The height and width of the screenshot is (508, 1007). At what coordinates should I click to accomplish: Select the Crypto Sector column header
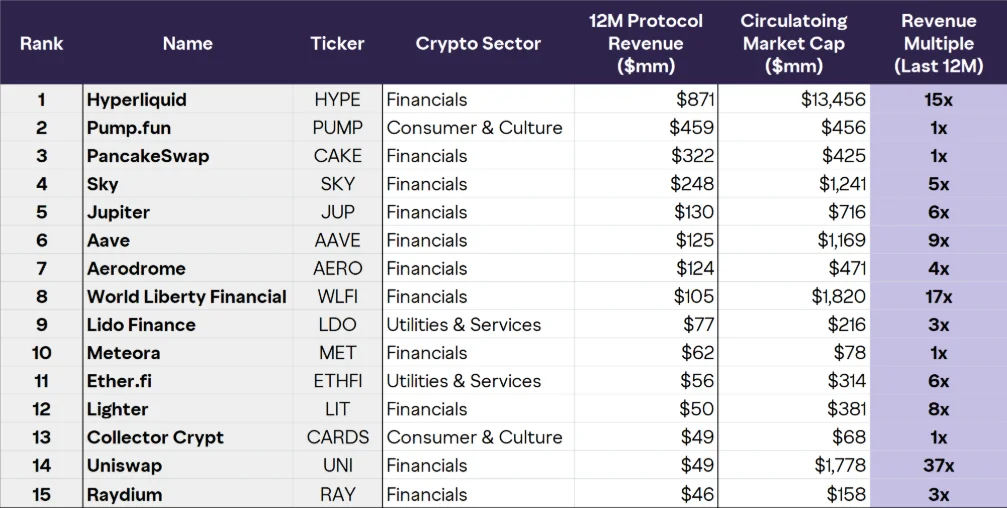478,44
